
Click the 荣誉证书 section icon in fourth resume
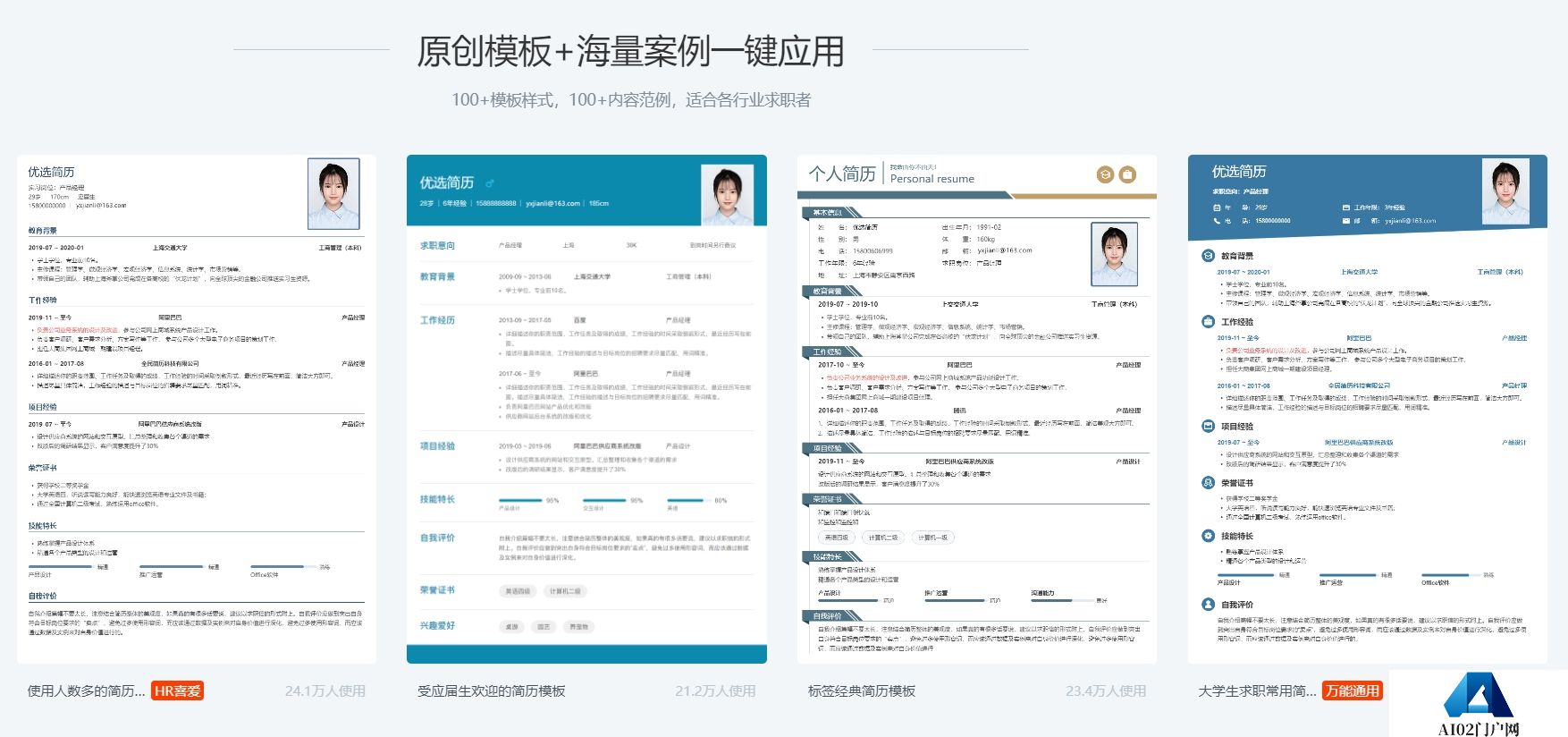[x=1208, y=483]
